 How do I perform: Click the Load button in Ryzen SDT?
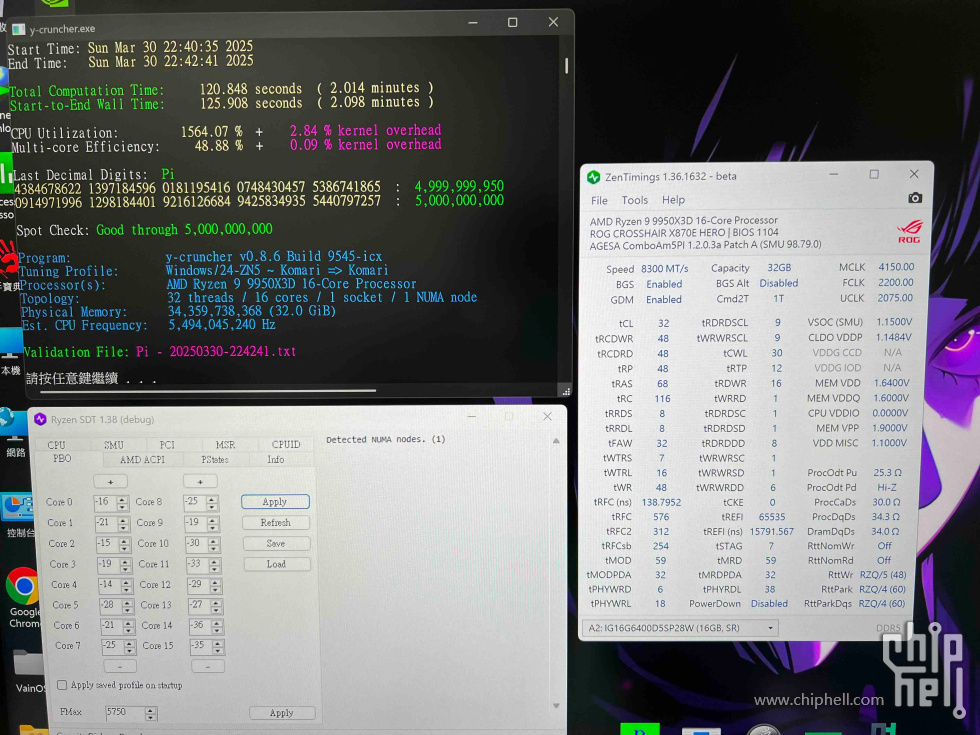coord(276,564)
